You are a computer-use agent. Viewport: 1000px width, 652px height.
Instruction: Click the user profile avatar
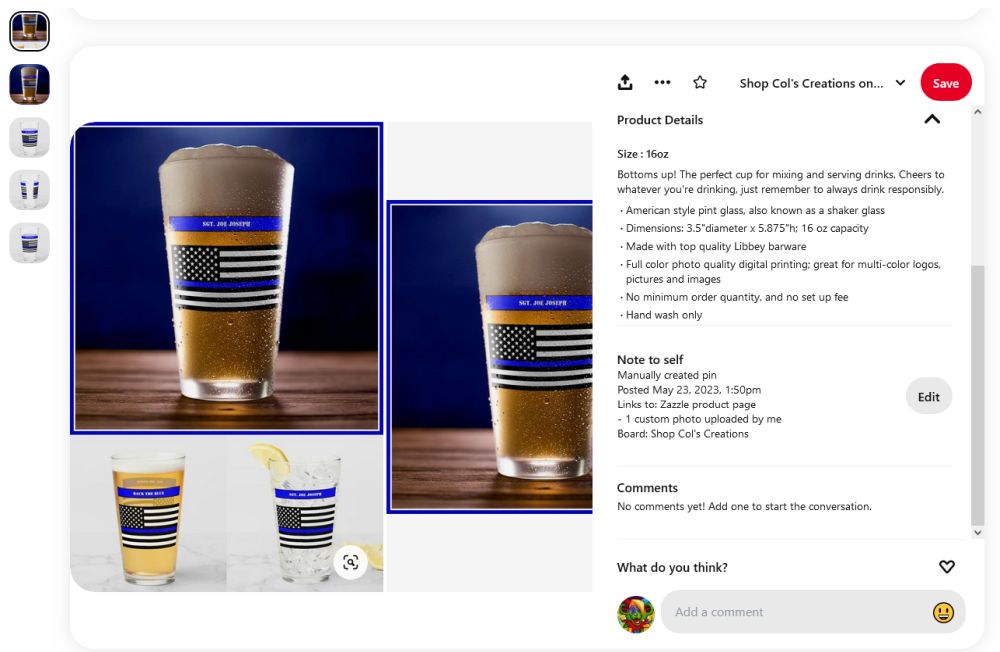pyautogui.click(x=636, y=614)
